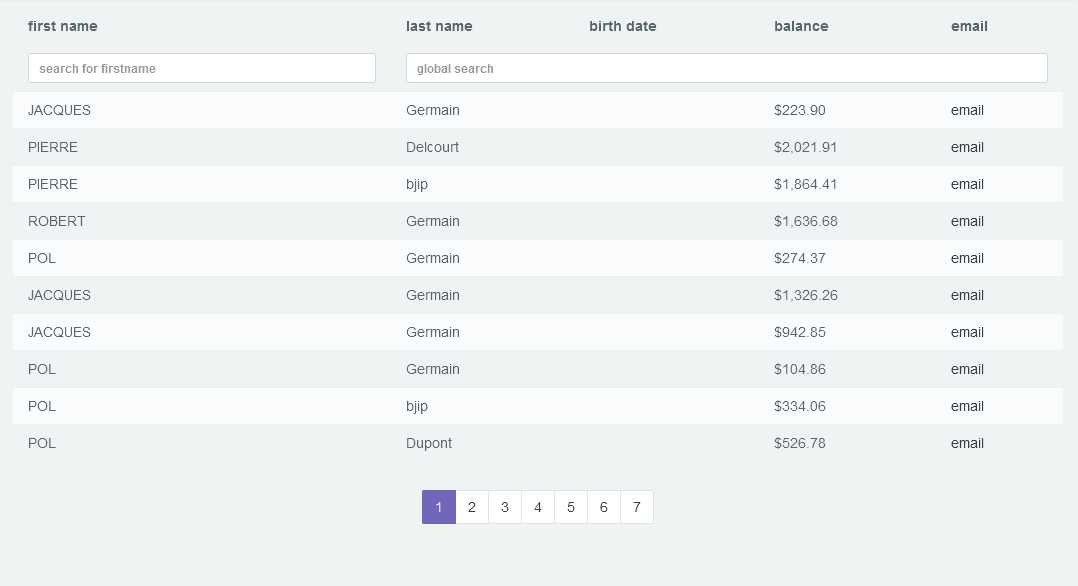The height and width of the screenshot is (586, 1078).
Task: Click the birth date column header
Action: pos(623,26)
